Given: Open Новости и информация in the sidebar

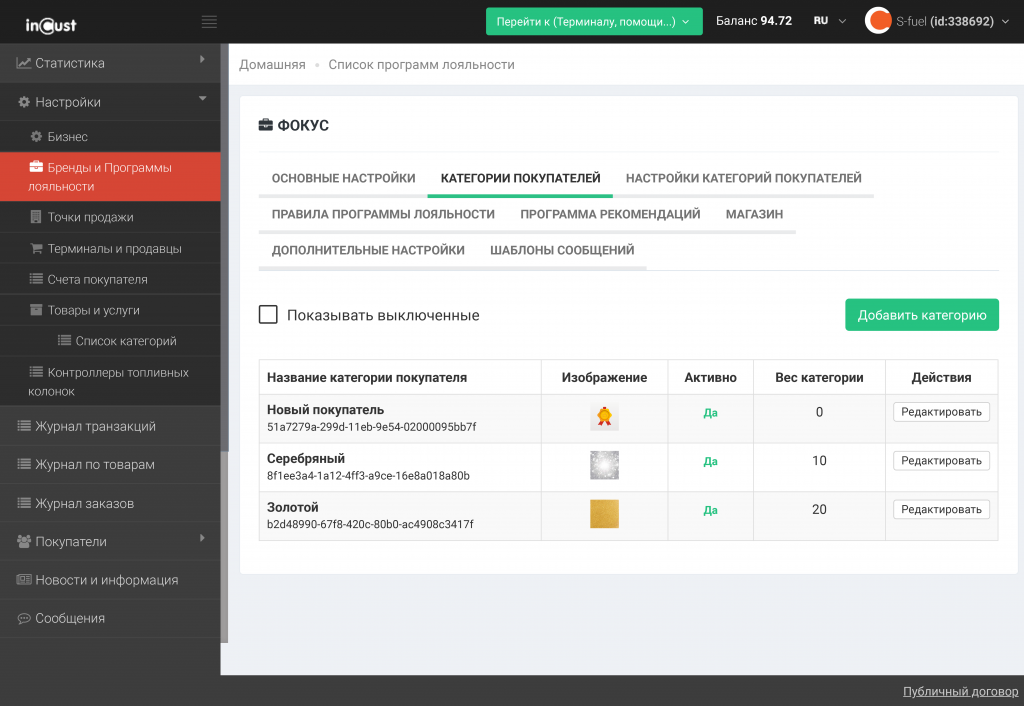Looking at the screenshot, I should click(x=106, y=580).
